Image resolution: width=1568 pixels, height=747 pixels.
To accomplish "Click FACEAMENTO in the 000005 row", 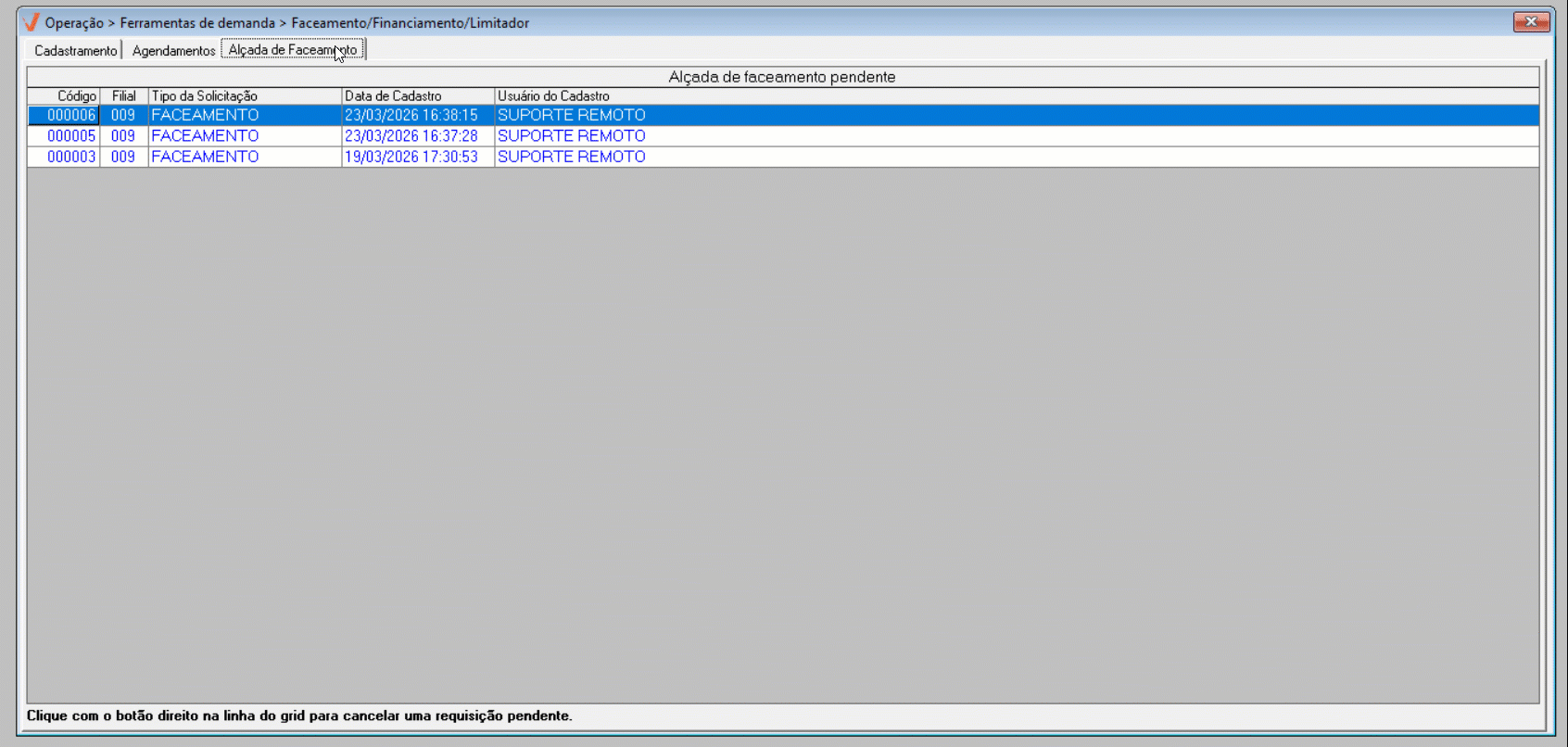I will pyautogui.click(x=205, y=136).
